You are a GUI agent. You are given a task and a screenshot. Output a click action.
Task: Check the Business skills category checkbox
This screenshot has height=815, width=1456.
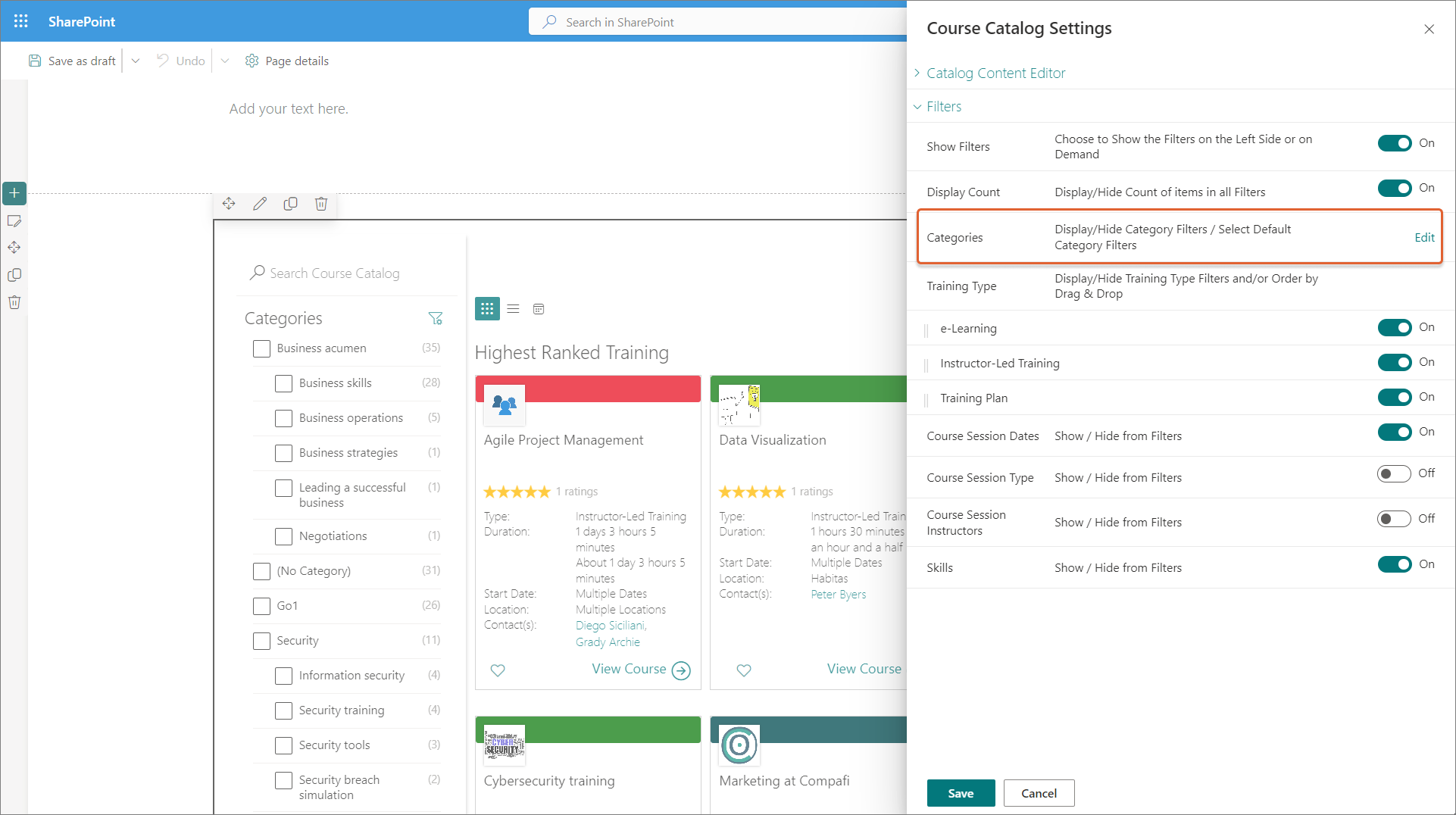coord(283,383)
